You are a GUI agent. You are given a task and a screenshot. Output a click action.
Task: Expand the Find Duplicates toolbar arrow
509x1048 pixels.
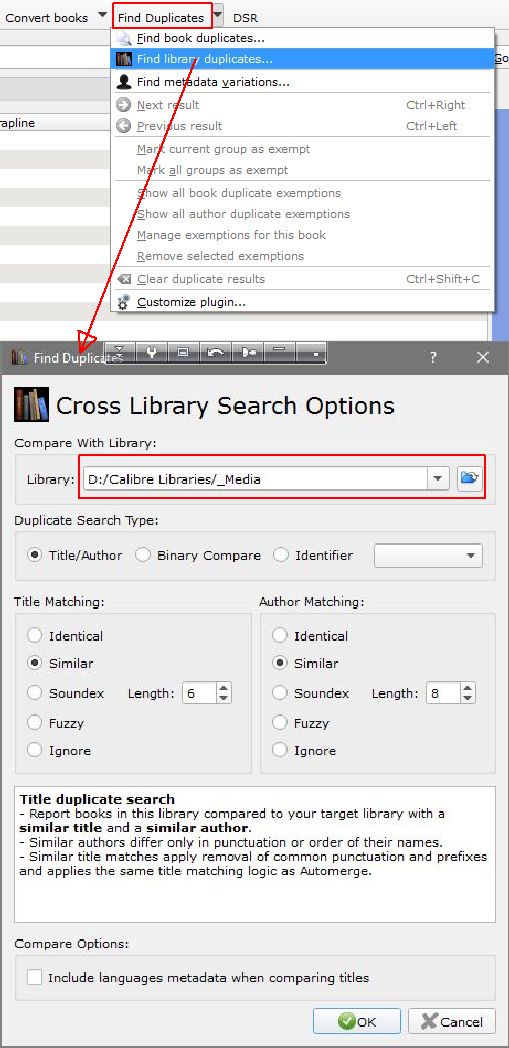pyautogui.click(x=218, y=15)
